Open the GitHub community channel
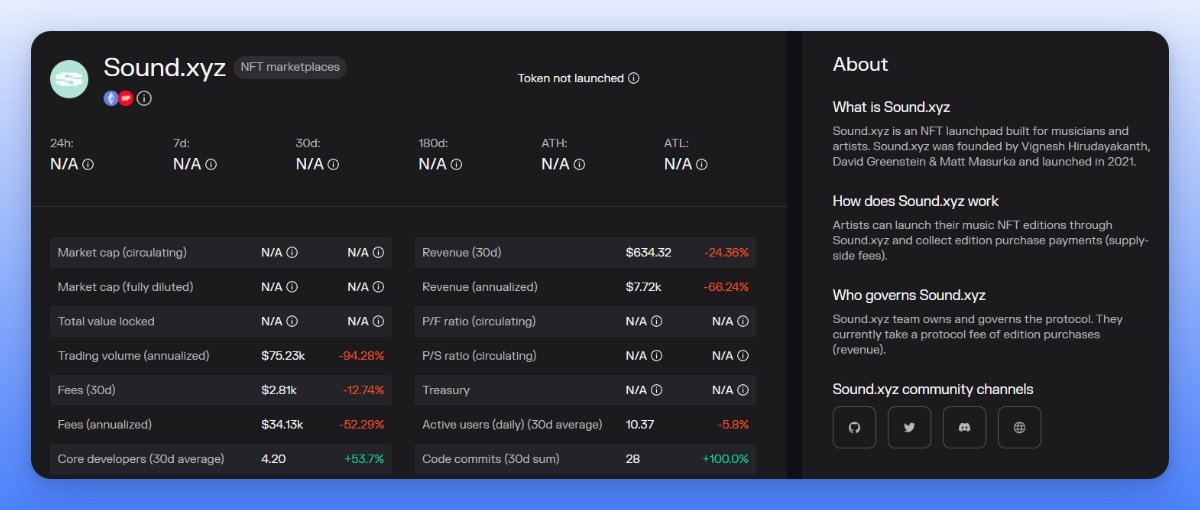This screenshot has height=510, width=1200. (x=854, y=427)
